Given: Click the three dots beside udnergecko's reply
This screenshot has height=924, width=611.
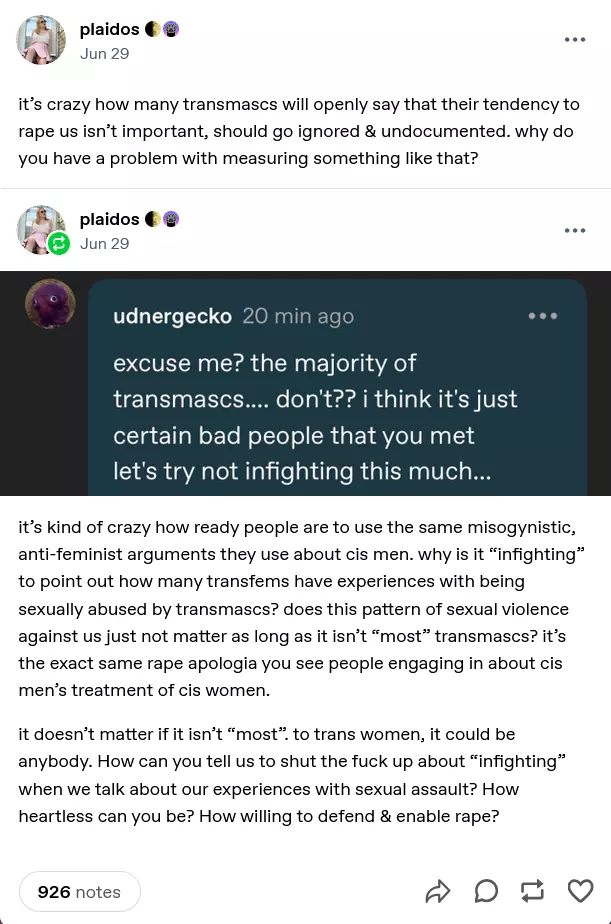Looking at the screenshot, I should pyautogui.click(x=543, y=316).
